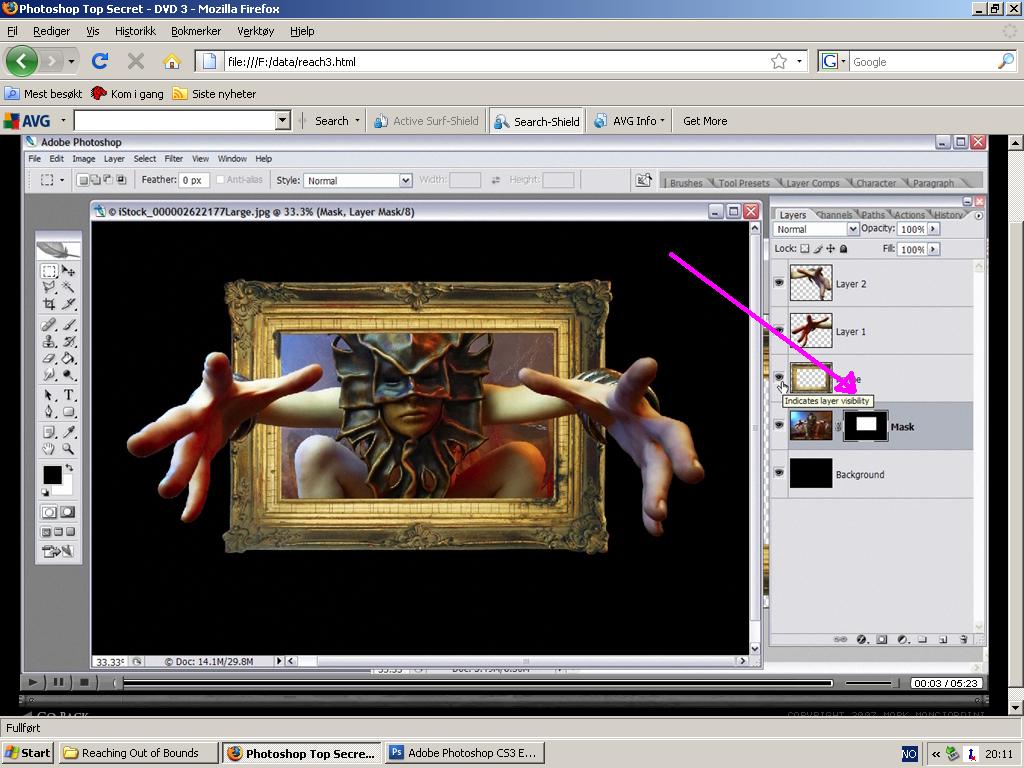The height and width of the screenshot is (768, 1024).
Task: Select the Paint Bucket tool
Action: pos(68,359)
